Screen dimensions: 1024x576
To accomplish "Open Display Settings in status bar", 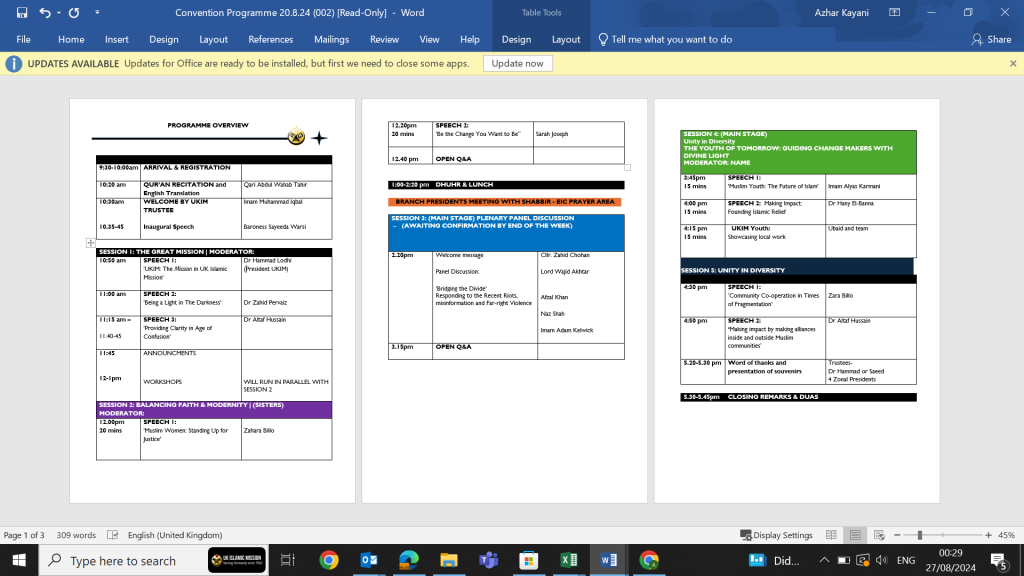I will [x=776, y=535].
